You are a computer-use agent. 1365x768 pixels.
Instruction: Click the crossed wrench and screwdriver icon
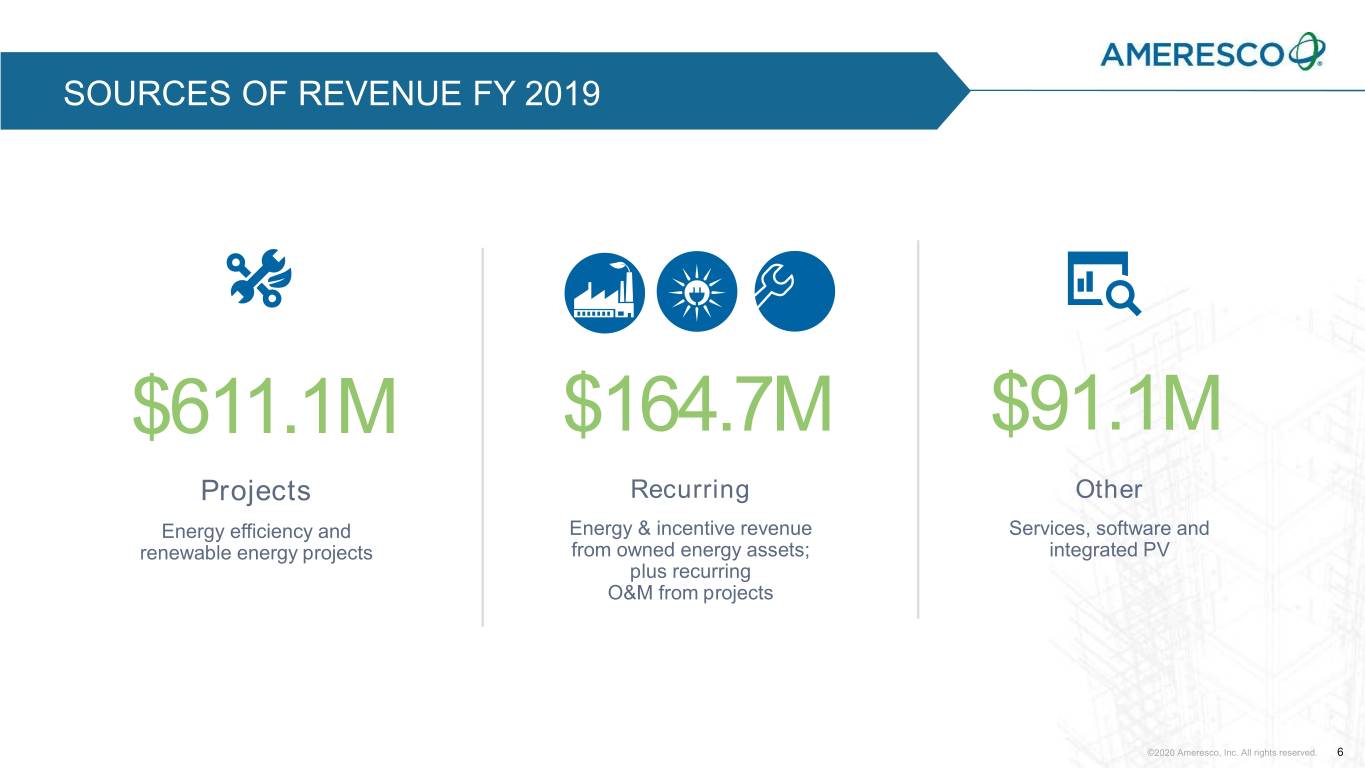258,278
